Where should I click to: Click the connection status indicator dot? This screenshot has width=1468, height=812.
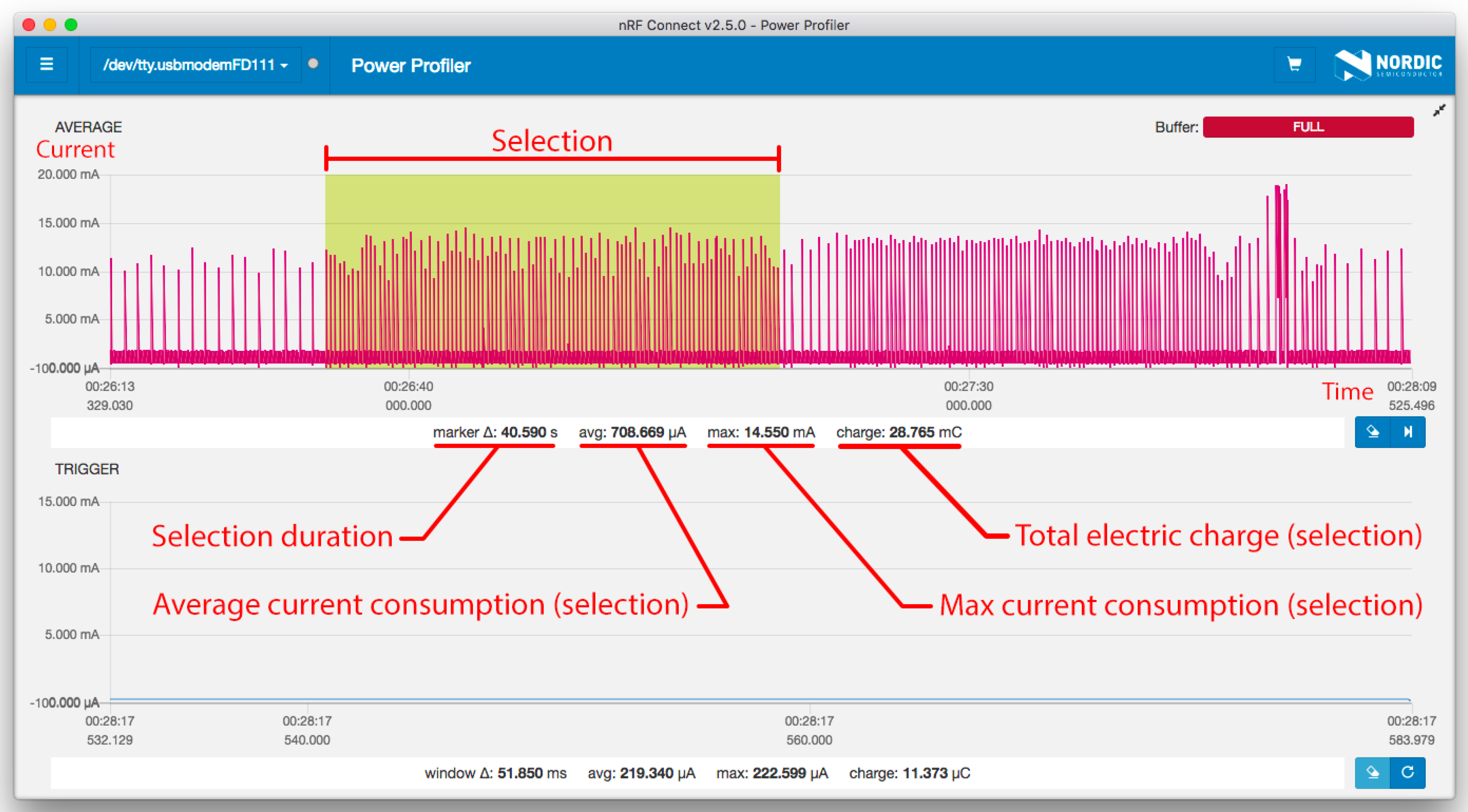click(x=313, y=64)
